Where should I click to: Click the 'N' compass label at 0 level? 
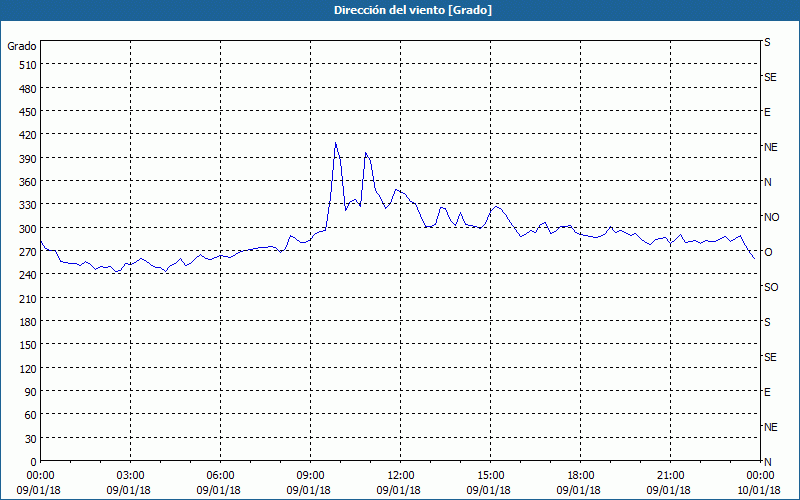tap(767, 462)
